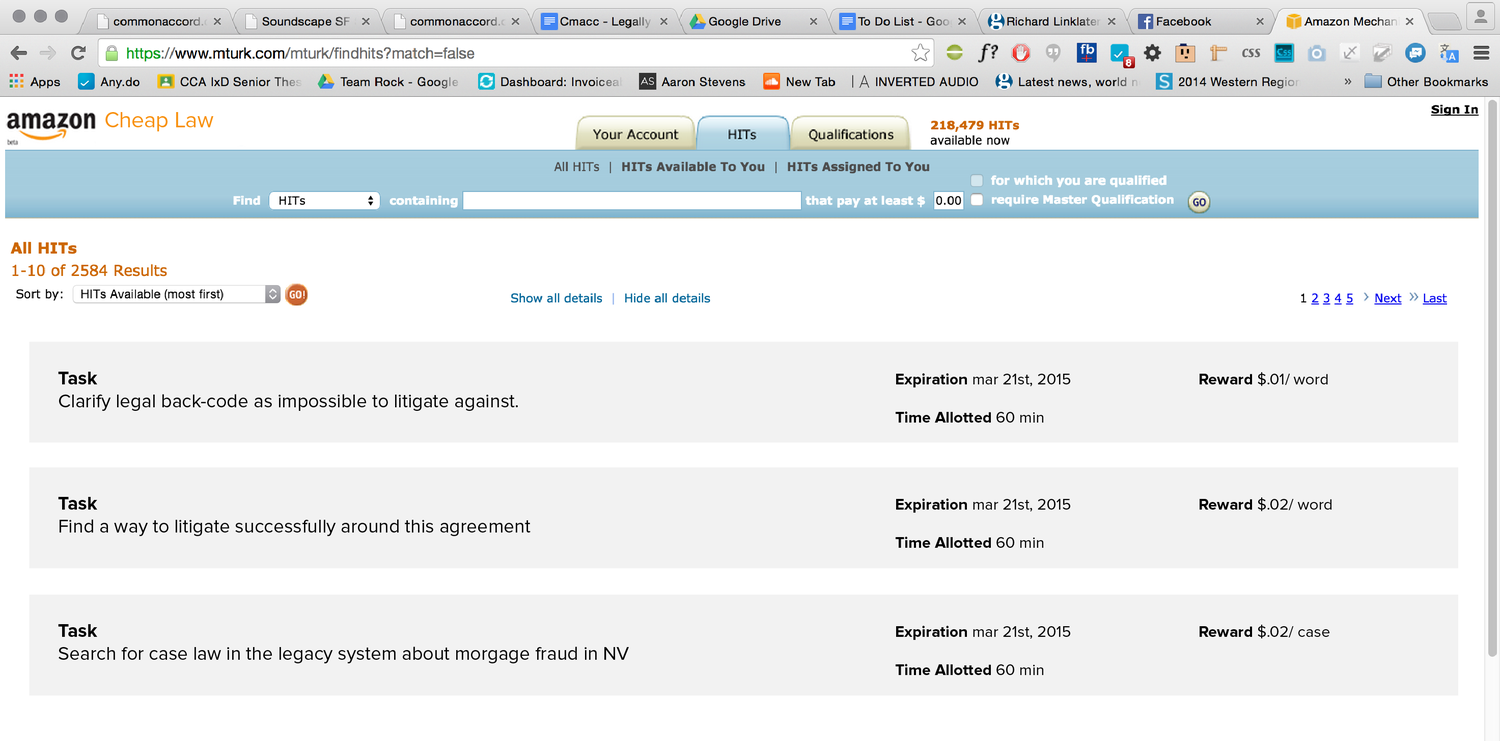The height and width of the screenshot is (741, 1500).
Task: Expand the bookmarks overflow chevron
Action: click(x=1347, y=82)
